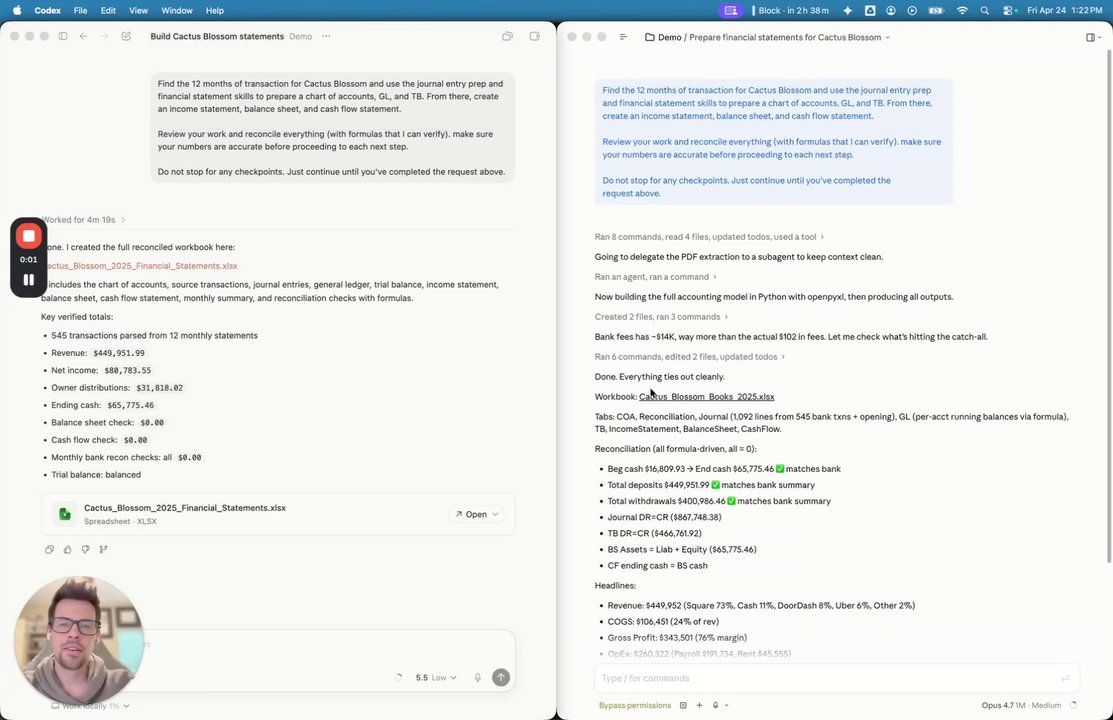Open the Apple menu
Screen dimensions: 1113x720
click(x=16, y=11)
